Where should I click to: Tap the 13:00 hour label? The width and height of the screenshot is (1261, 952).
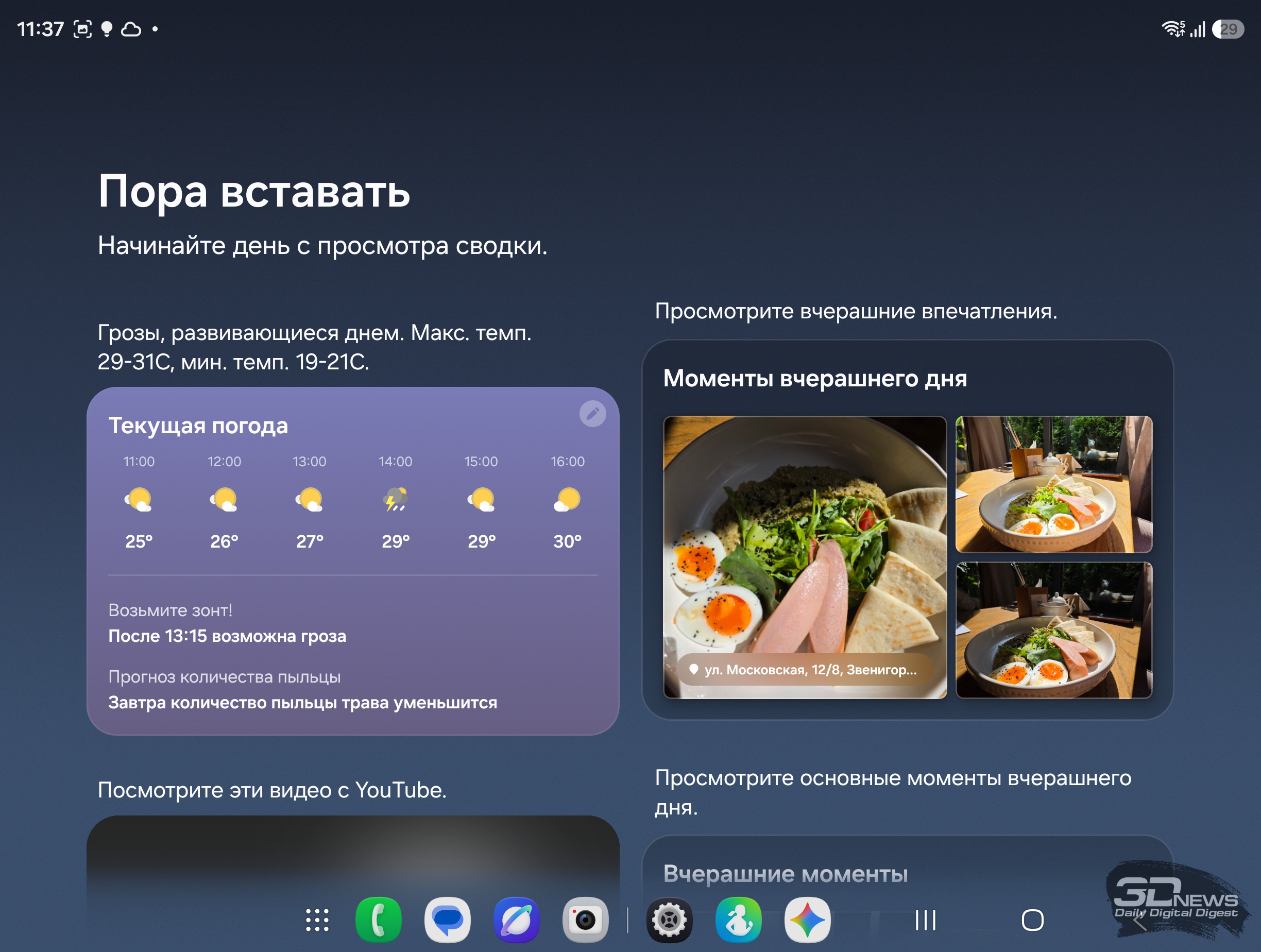coord(310,462)
